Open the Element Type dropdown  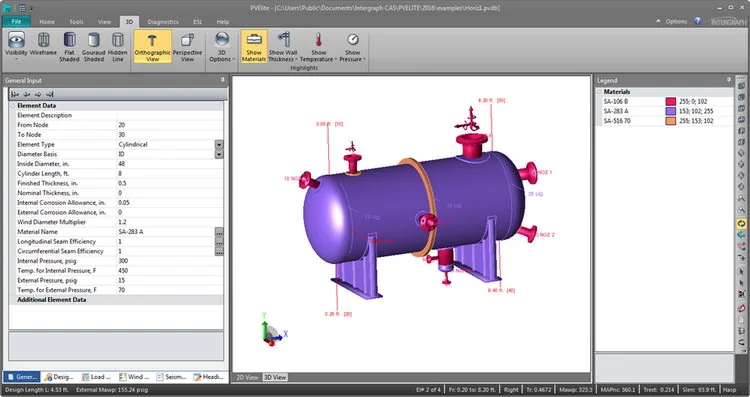click(219, 144)
